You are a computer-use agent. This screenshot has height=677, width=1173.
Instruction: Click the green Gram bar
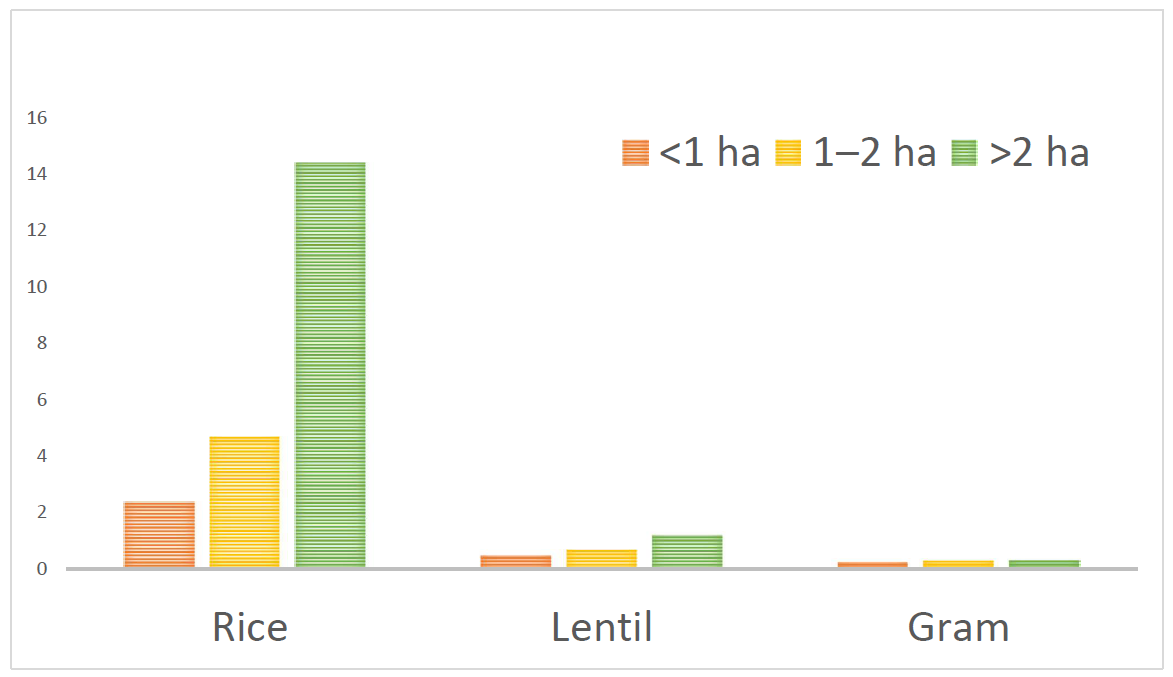tap(1044, 563)
